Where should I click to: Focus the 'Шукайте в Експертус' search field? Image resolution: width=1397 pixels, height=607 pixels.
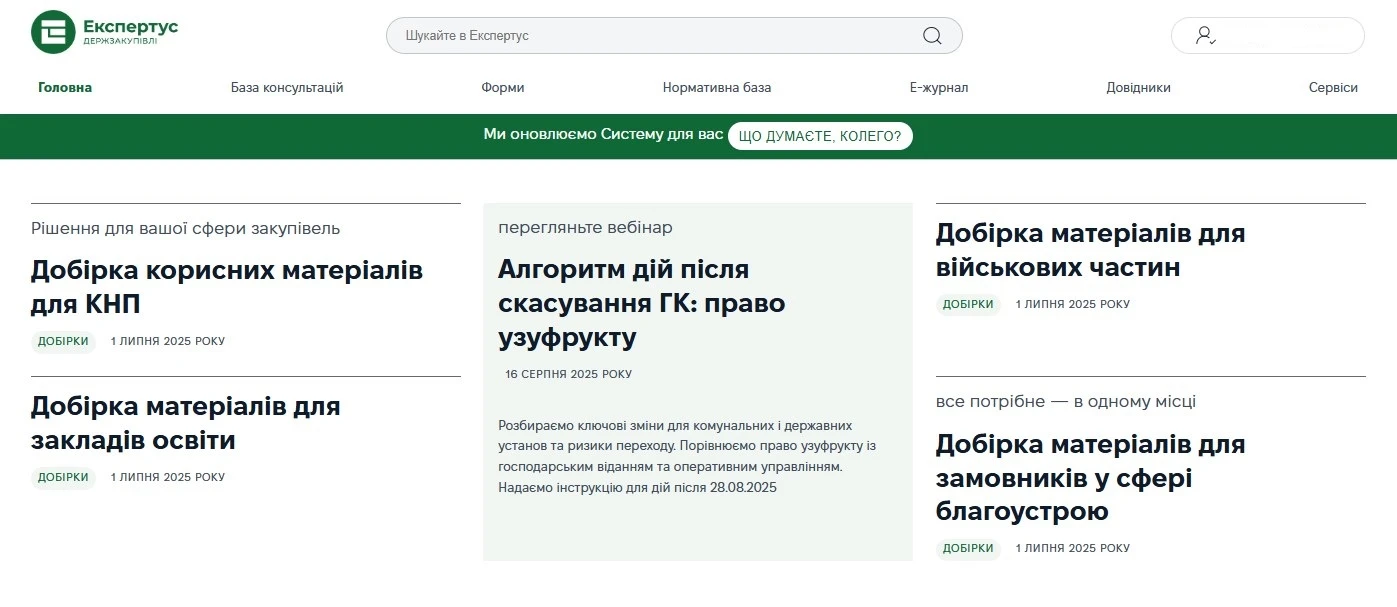point(650,36)
